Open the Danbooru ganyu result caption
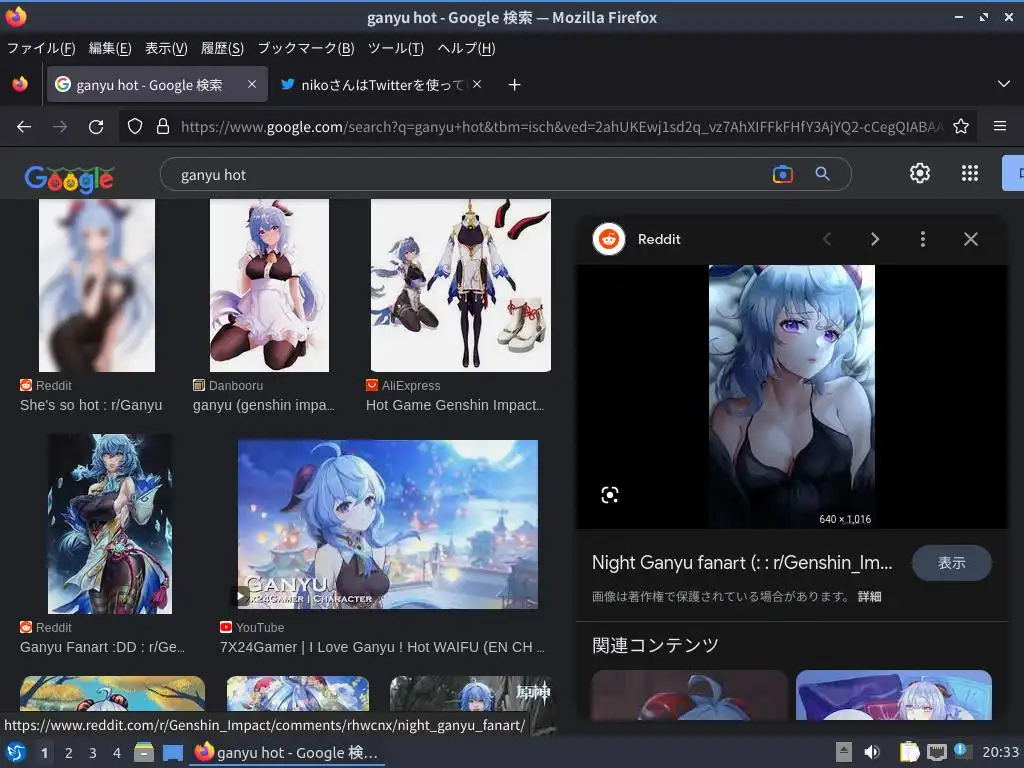The height and width of the screenshot is (768, 1024). [x=263, y=405]
